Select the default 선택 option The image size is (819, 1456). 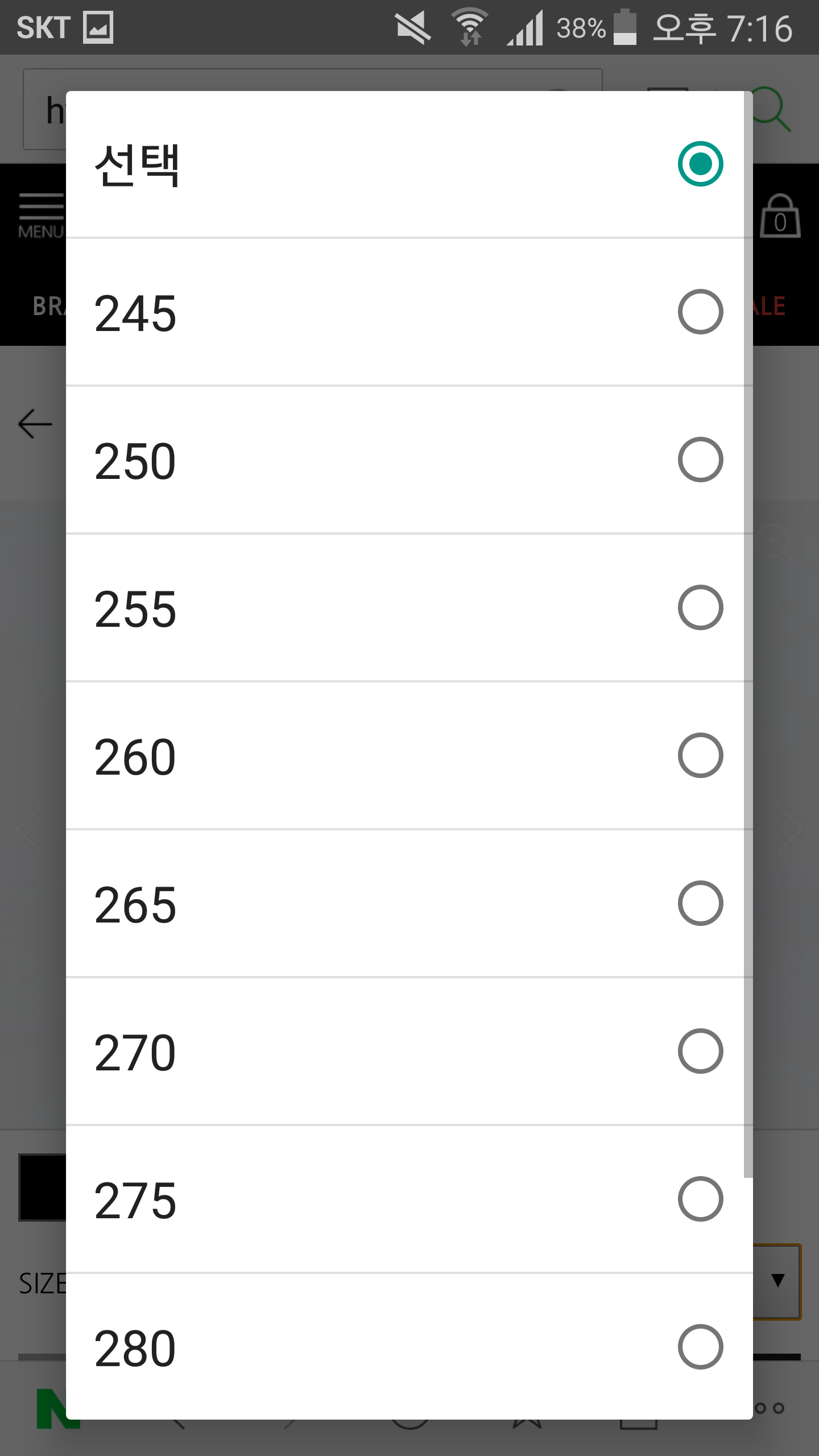(x=409, y=164)
